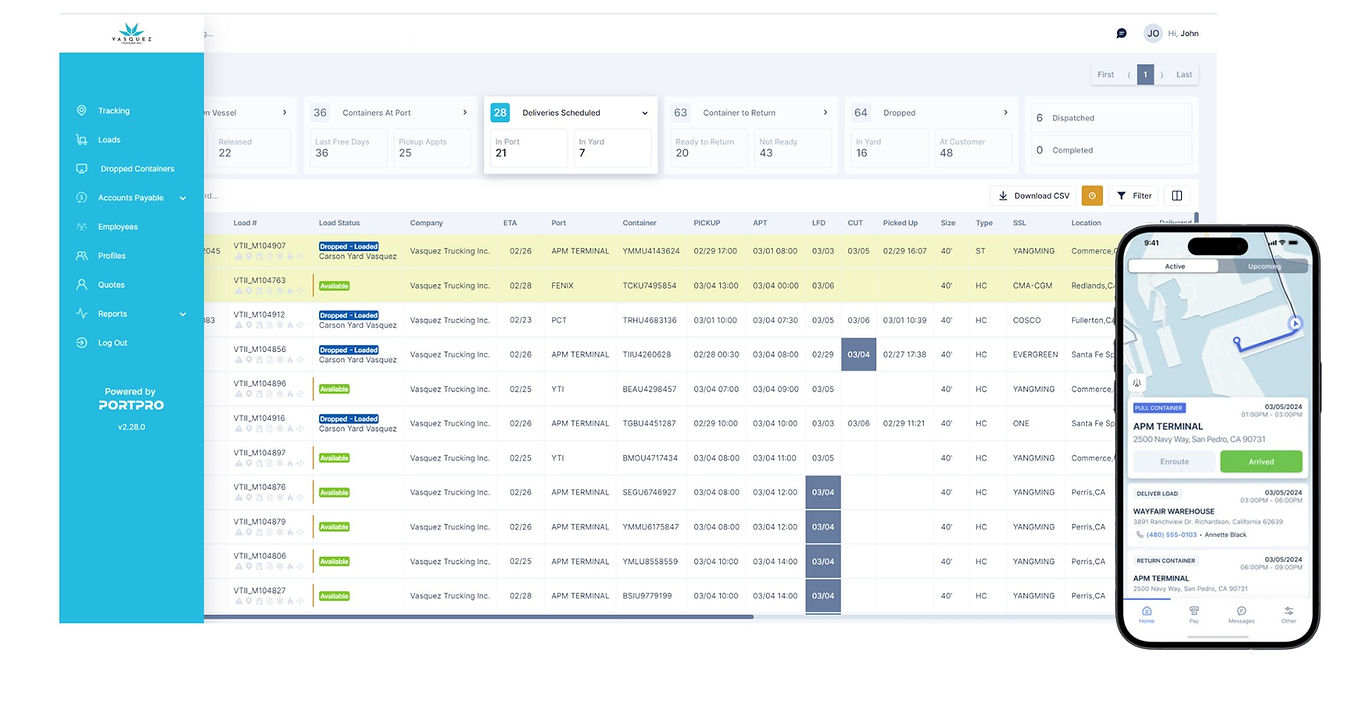Open the Profiles section
Viewport: 1362px width, 715px height.
(112, 256)
